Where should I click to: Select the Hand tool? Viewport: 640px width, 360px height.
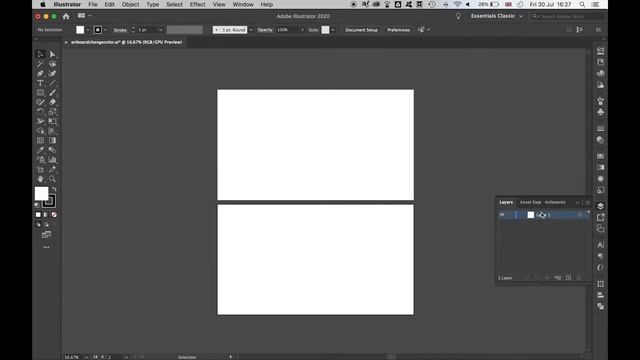[x=40, y=179]
